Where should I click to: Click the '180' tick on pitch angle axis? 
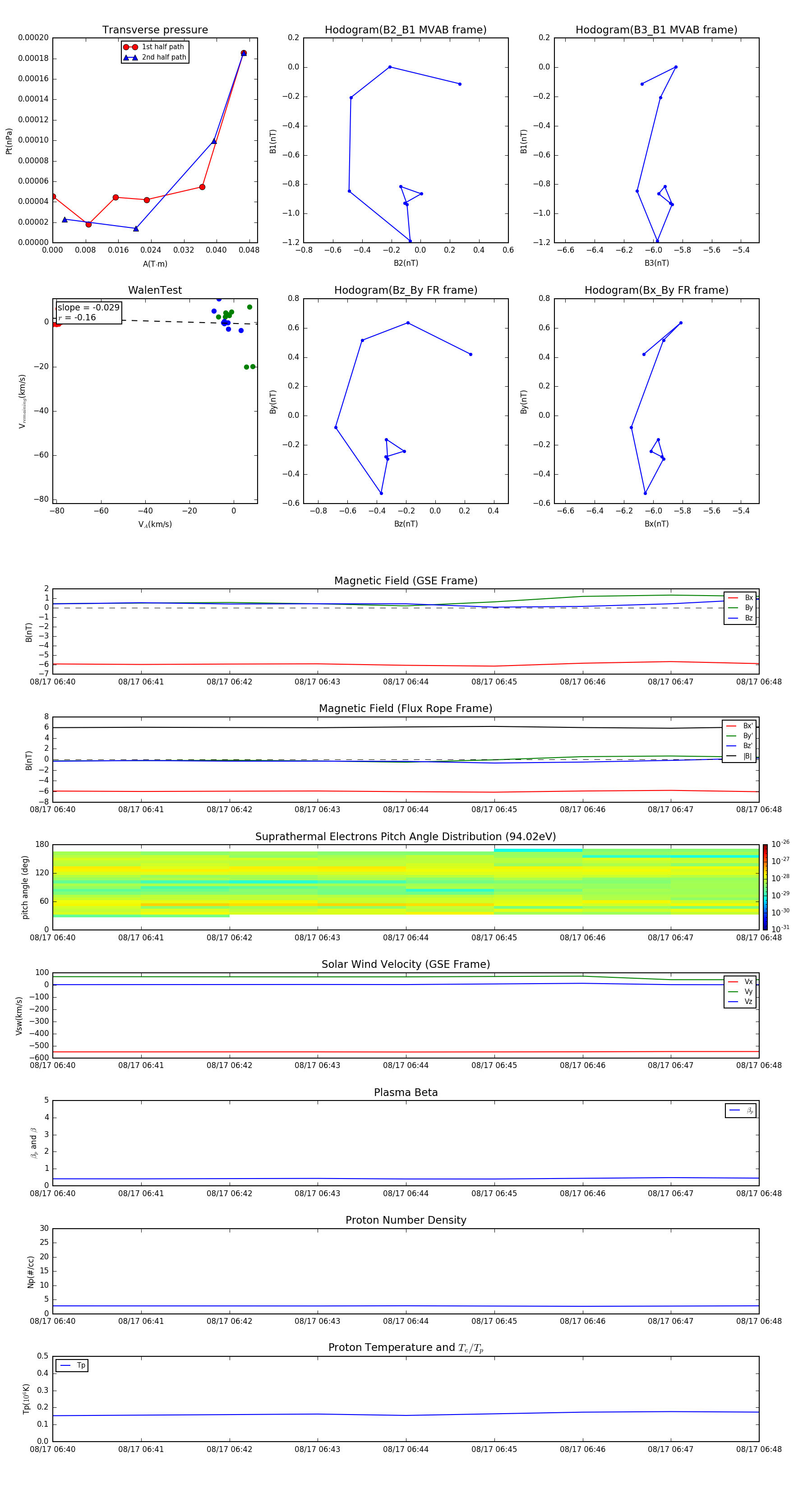(x=42, y=845)
